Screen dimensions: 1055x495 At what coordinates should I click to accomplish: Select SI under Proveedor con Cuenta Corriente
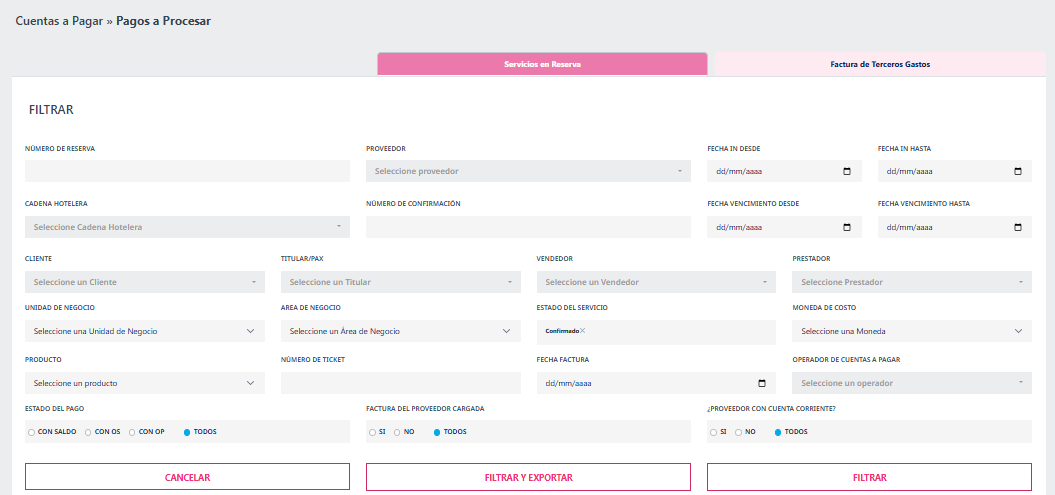pos(713,432)
